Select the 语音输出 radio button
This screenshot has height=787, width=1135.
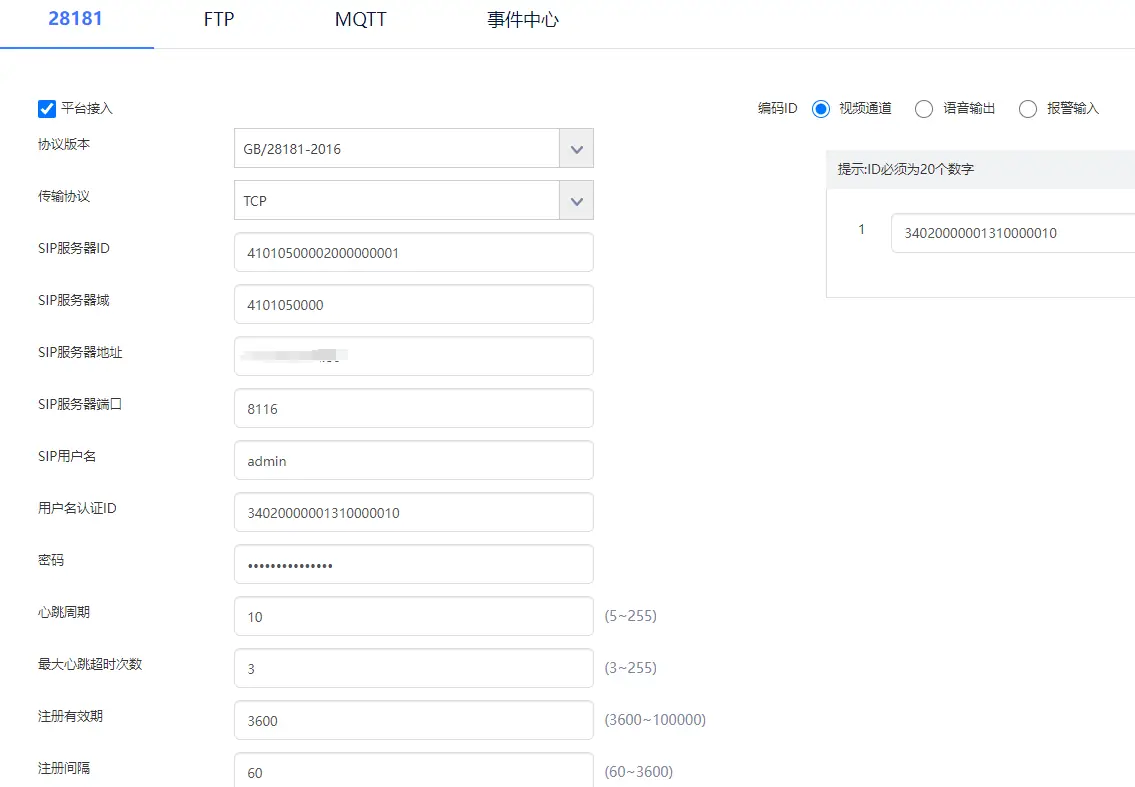click(924, 109)
